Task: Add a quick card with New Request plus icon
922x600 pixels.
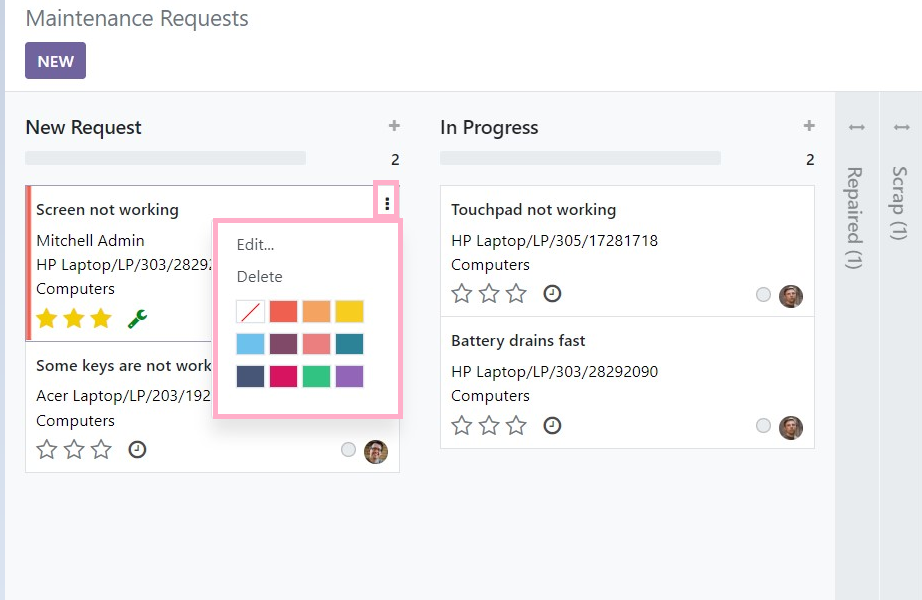Action: [394, 125]
